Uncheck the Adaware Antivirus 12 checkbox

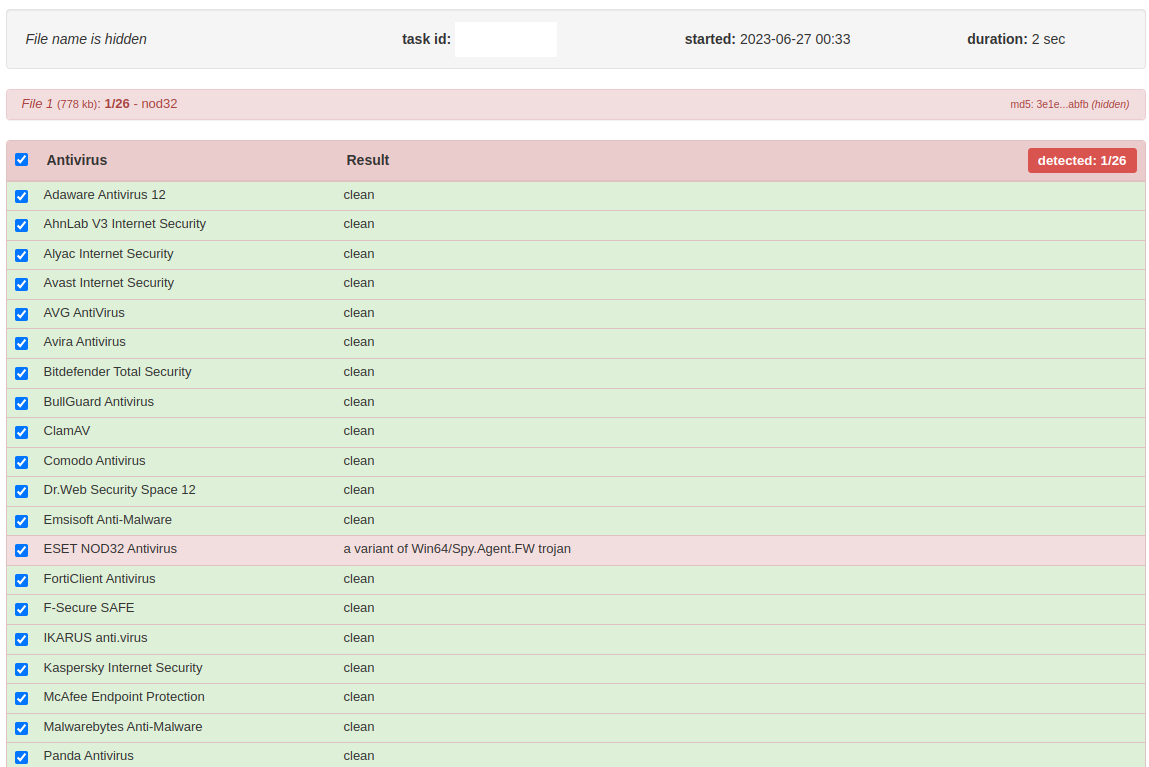coord(22,196)
